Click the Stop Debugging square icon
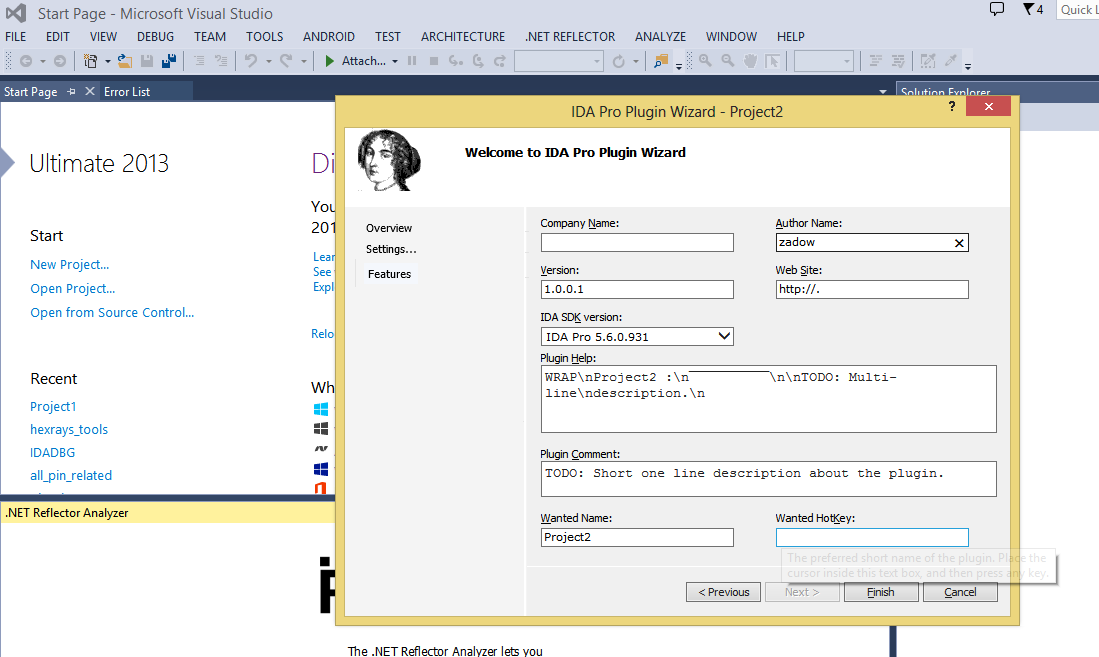The image size is (1099, 657). tap(434, 61)
